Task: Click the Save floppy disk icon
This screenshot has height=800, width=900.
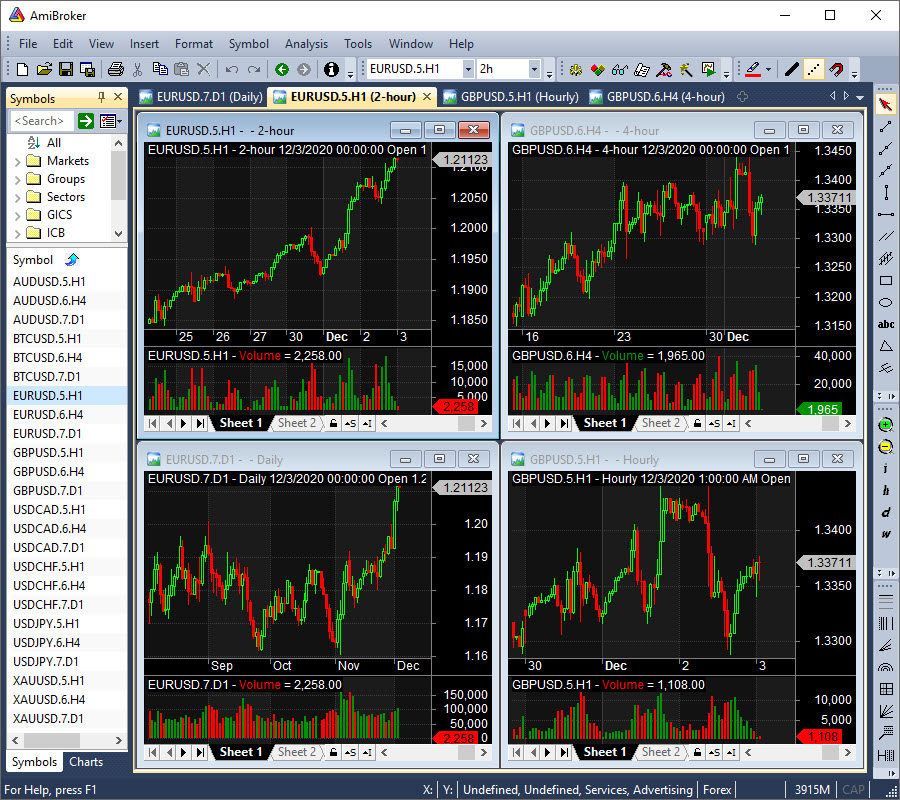Action: click(x=66, y=69)
